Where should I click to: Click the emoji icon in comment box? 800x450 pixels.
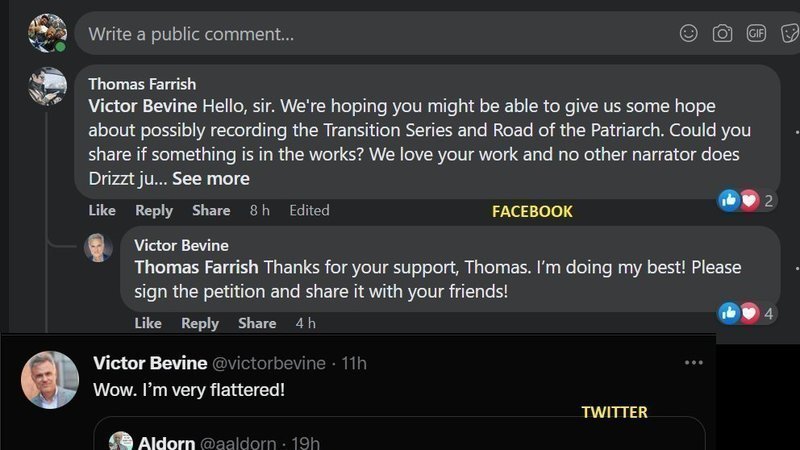tap(688, 33)
